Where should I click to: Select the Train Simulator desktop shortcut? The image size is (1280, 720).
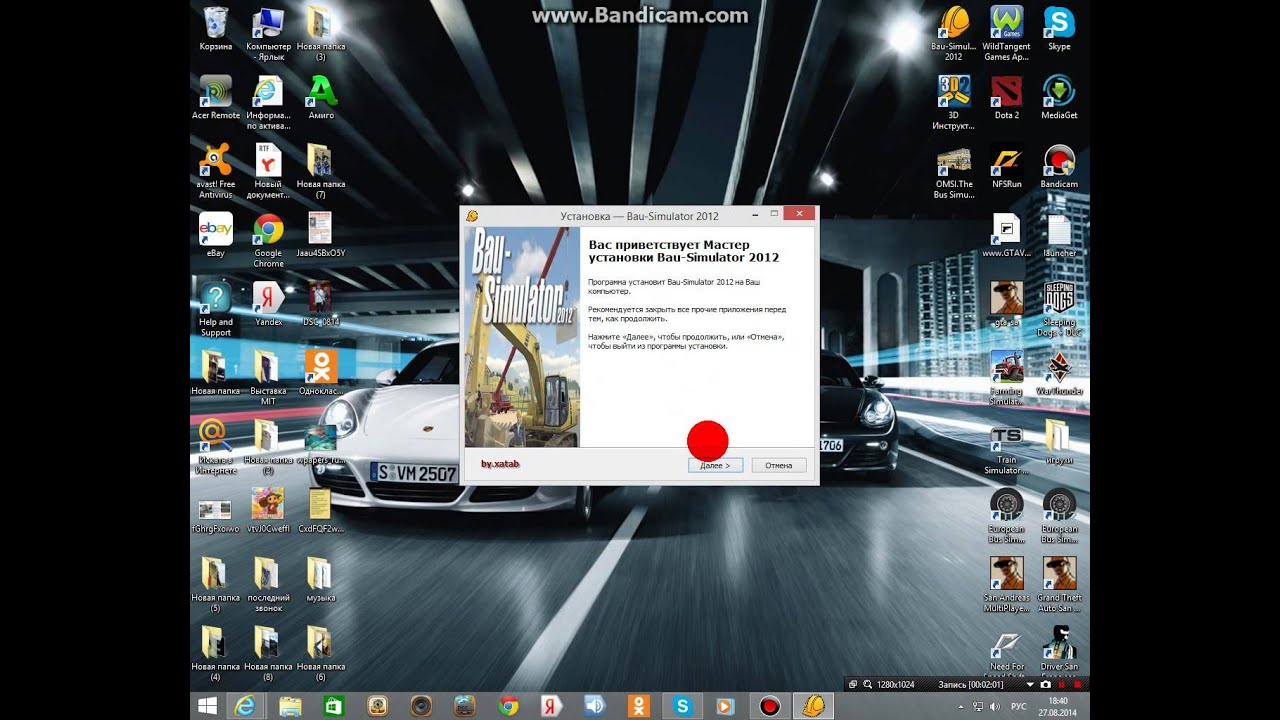coord(1006,447)
